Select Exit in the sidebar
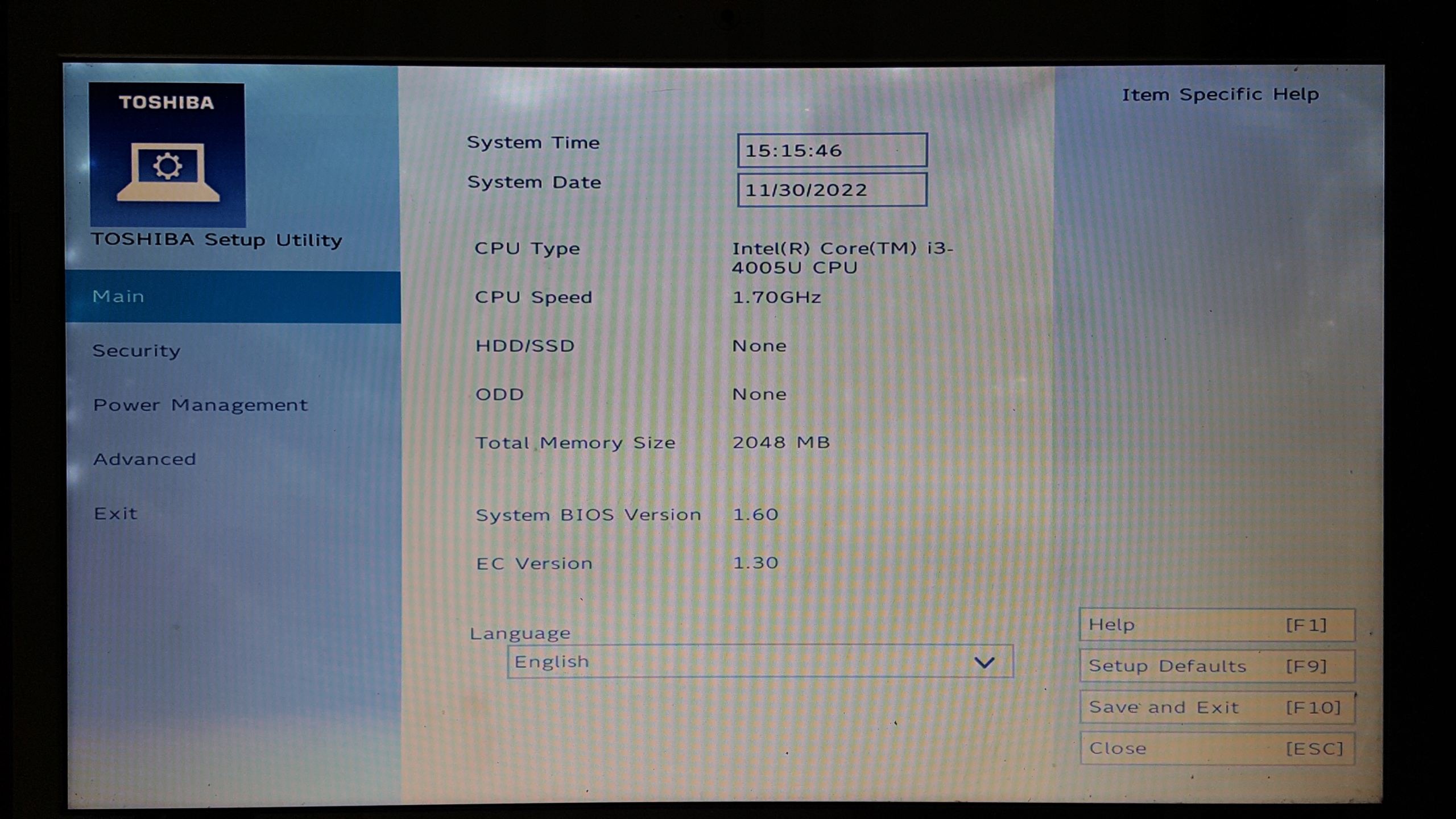The width and height of the screenshot is (1456, 819). (x=115, y=514)
